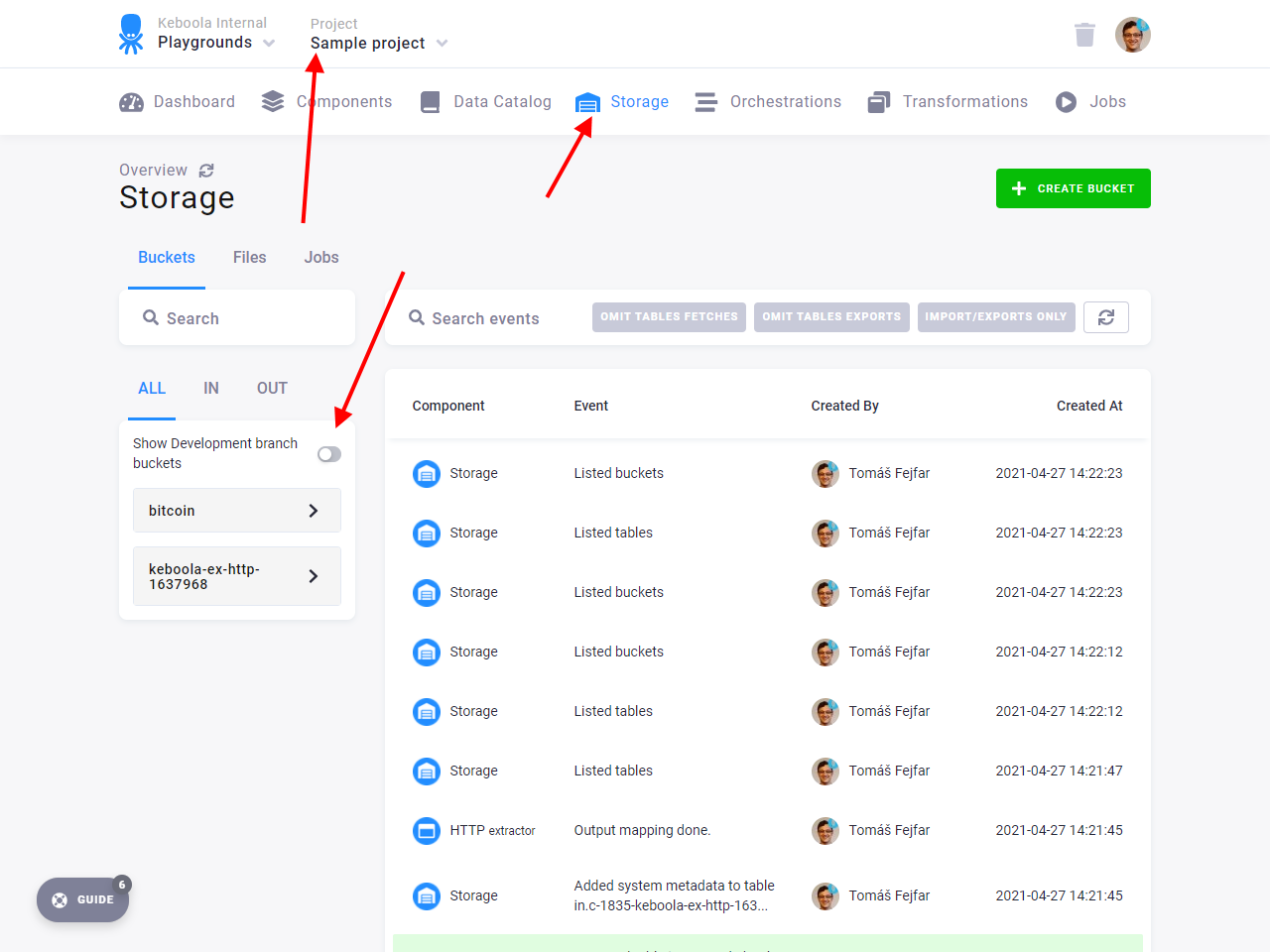
Task: Expand the bitcoin bucket
Action: point(237,511)
